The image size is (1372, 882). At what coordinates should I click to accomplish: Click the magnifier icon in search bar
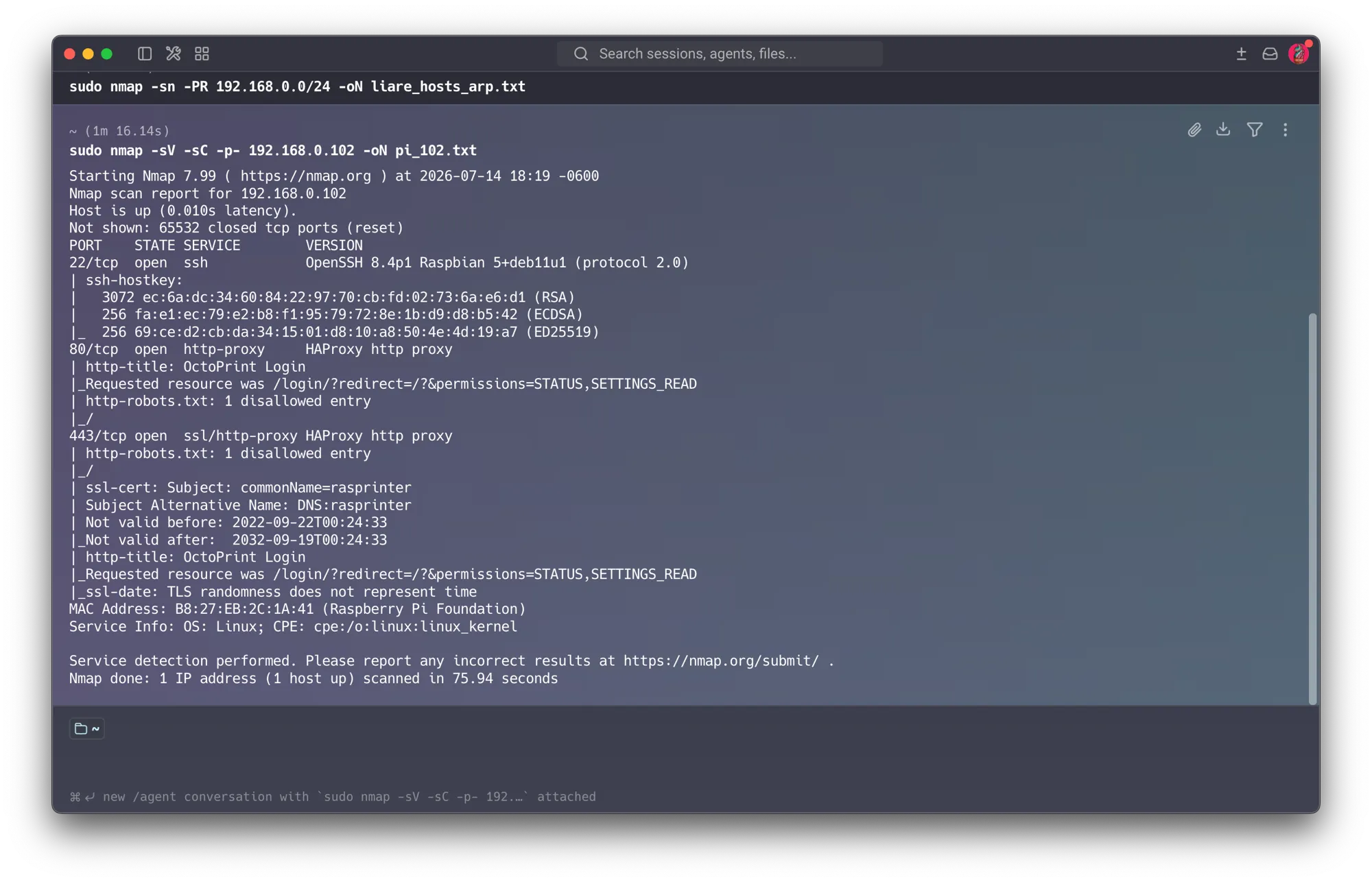pyautogui.click(x=581, y=53)
